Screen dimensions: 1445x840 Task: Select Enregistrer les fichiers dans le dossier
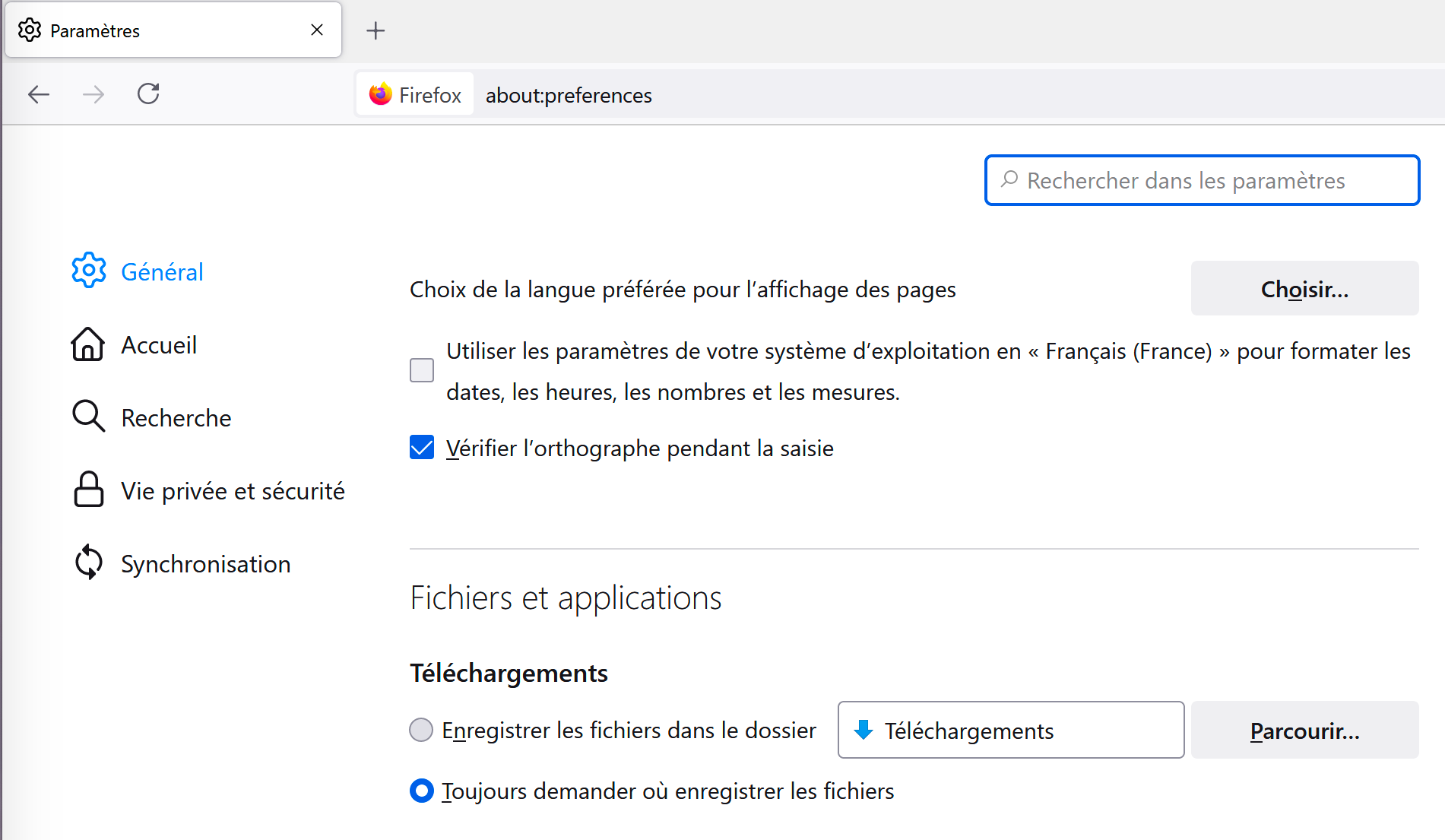421,730
